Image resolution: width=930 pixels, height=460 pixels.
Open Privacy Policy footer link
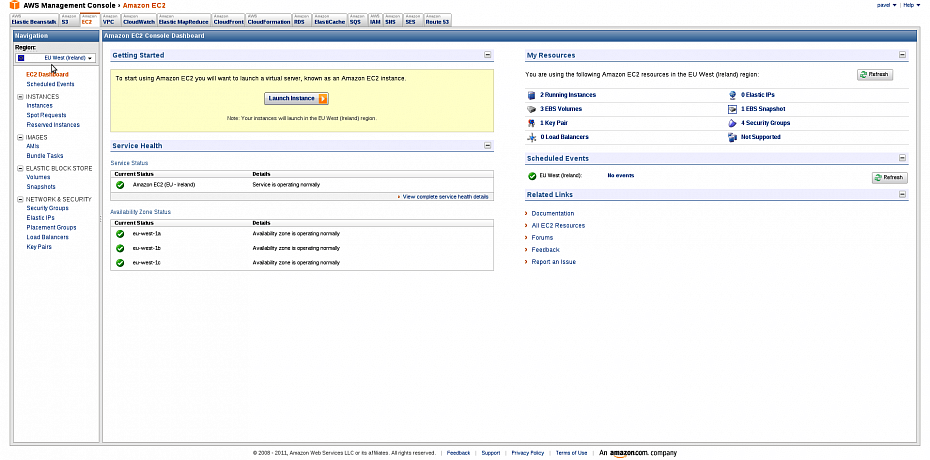click(x=527, y=453)
